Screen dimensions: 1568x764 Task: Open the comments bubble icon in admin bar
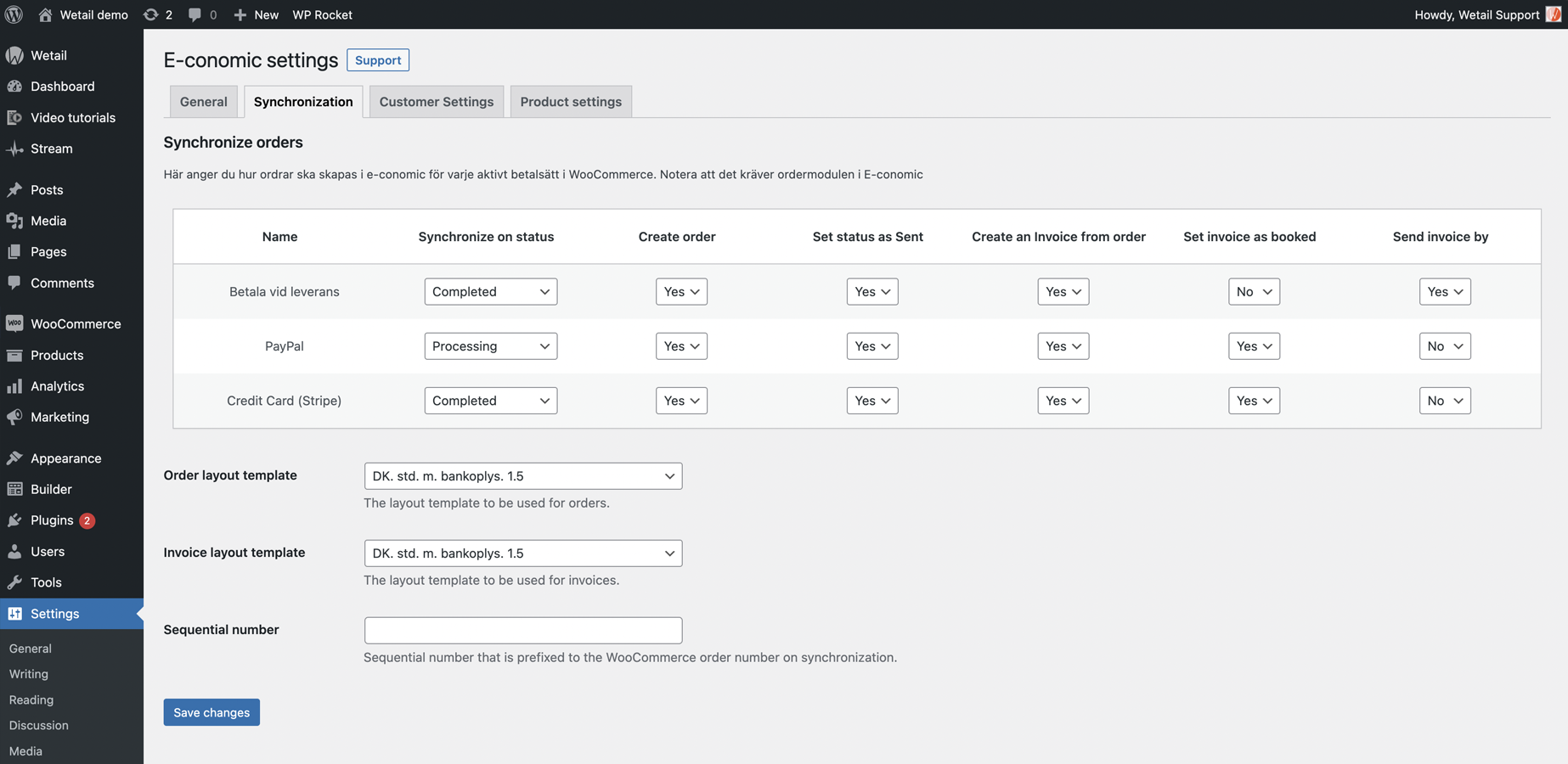coord(195,14)
